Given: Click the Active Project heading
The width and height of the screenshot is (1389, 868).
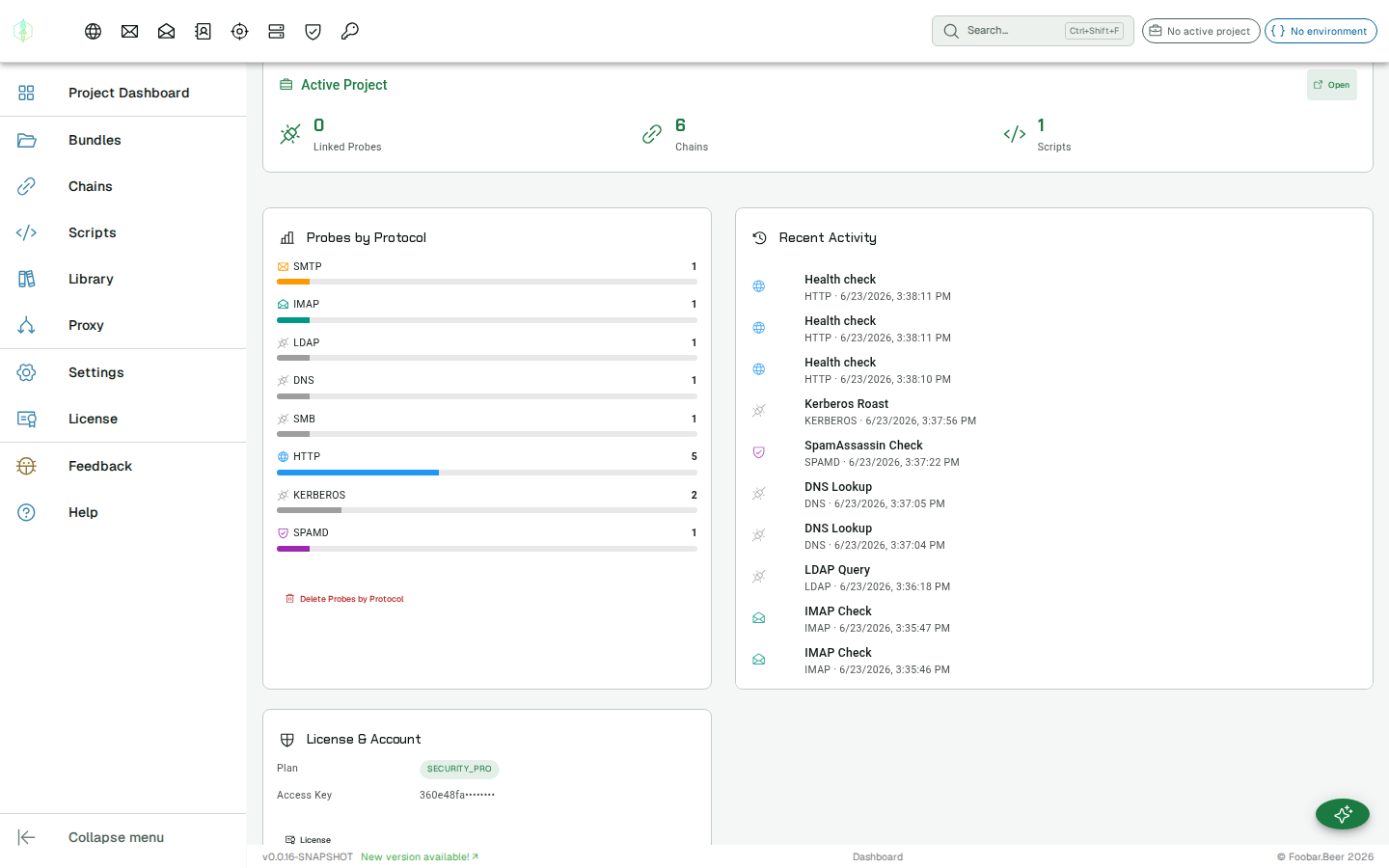Looking at the screenshot, I should 344,85.
